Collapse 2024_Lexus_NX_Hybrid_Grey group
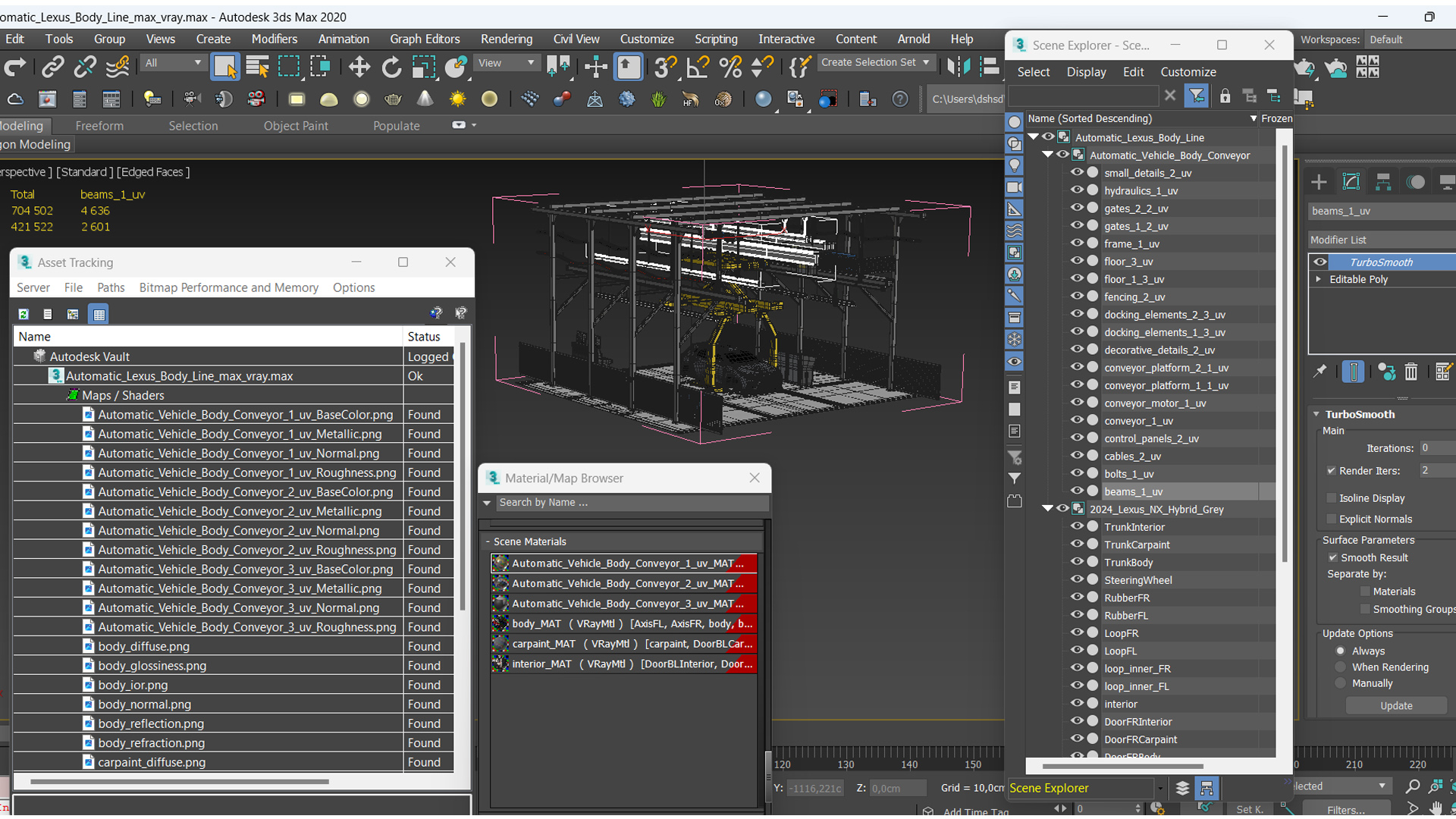The height and width of the screenshot is (819, 1456). click(x=1047, y=509)
